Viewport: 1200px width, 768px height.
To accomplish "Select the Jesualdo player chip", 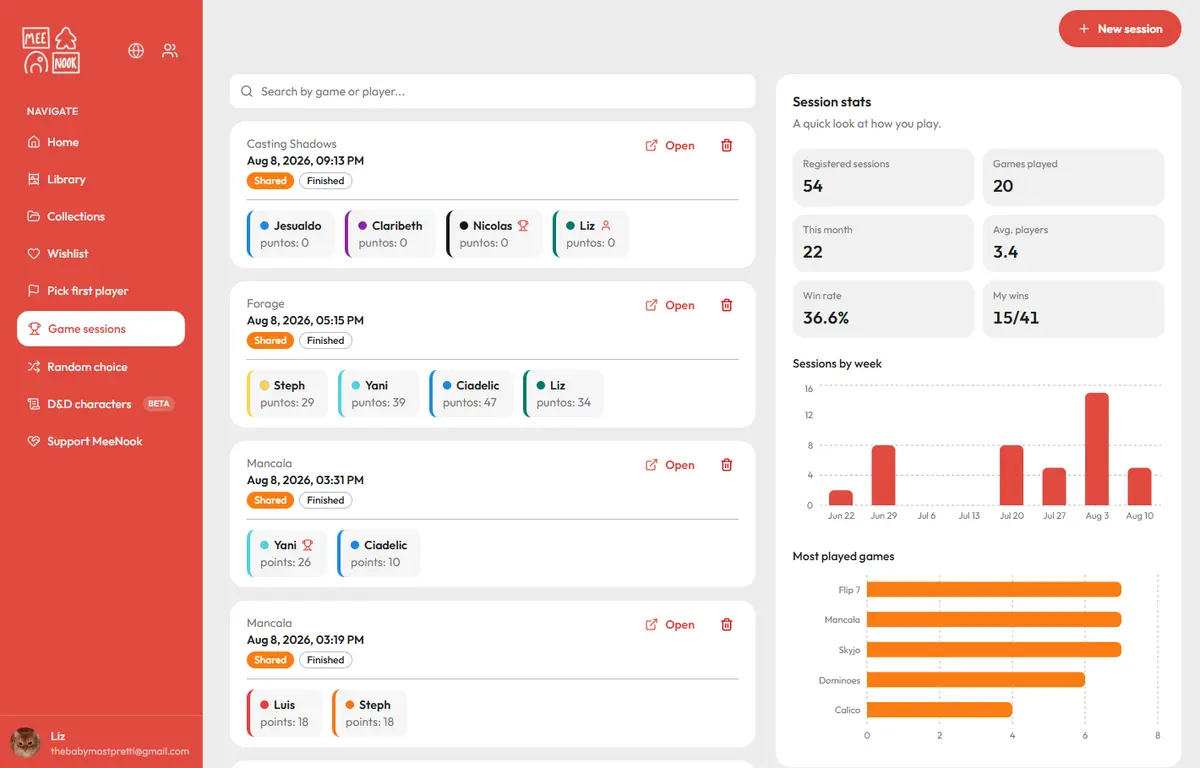I will 291,234.
